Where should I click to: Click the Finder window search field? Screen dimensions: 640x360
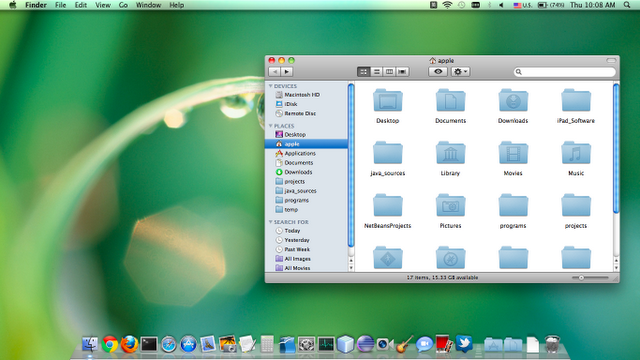click(564, 72)
